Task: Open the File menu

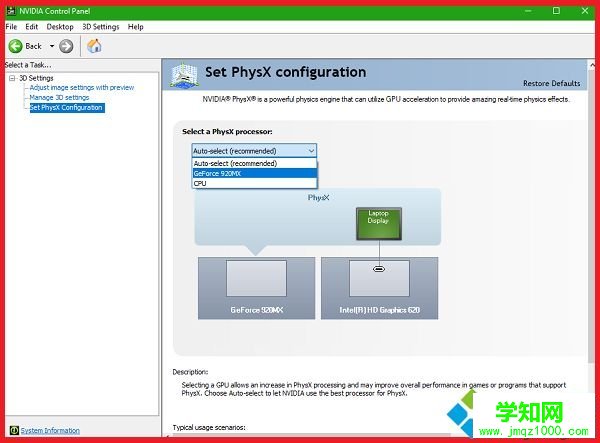Action: click(x=12, y=27)
